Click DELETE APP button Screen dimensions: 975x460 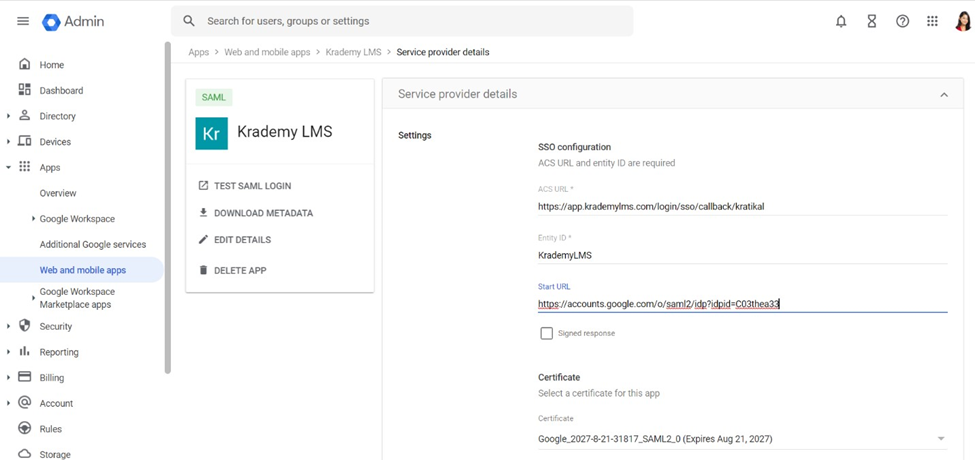232,270
